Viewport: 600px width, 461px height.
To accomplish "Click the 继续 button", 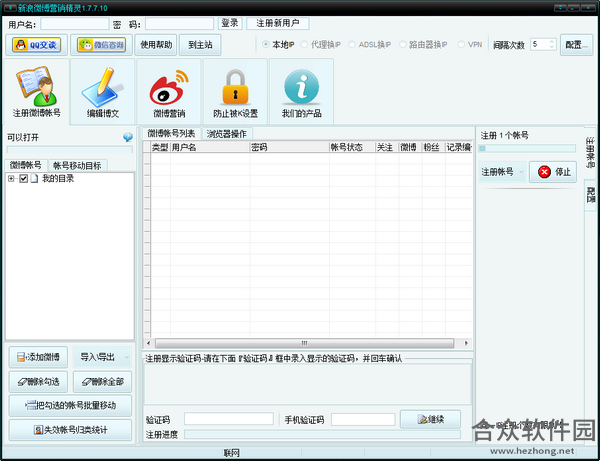I will tap(430, 419).
